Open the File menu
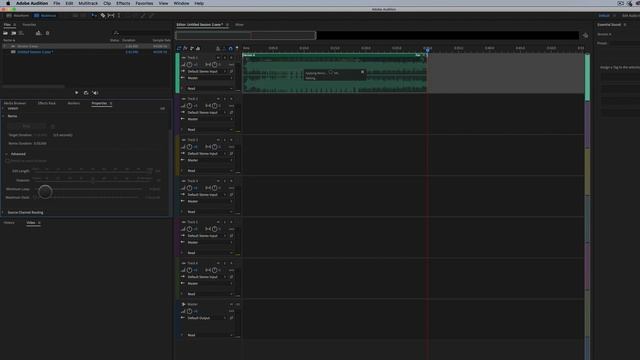 pos(57,3)
